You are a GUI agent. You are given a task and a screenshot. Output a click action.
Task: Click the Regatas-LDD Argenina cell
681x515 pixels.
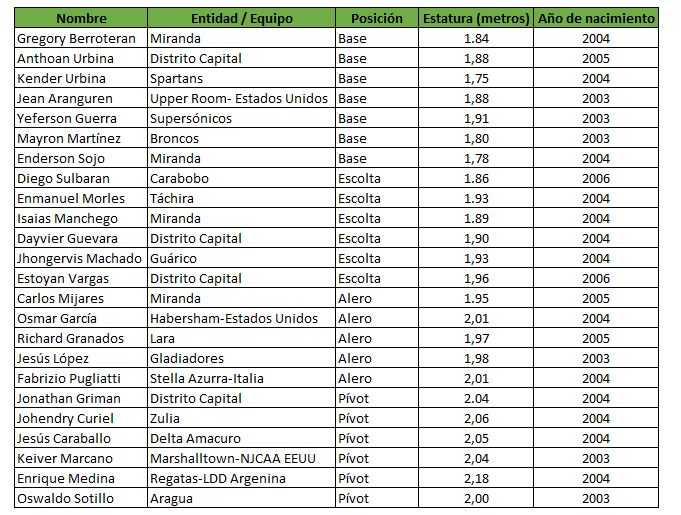pyautogui.click(x=241, y=478)
